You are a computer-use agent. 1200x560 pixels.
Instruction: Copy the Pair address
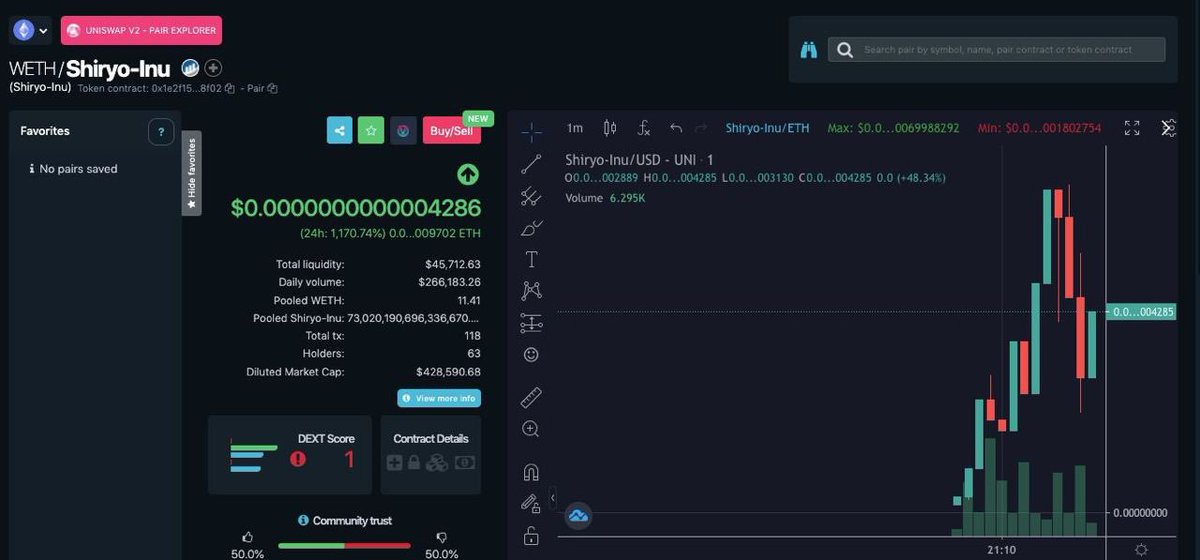pyautogui.click(x=272, y=88)
